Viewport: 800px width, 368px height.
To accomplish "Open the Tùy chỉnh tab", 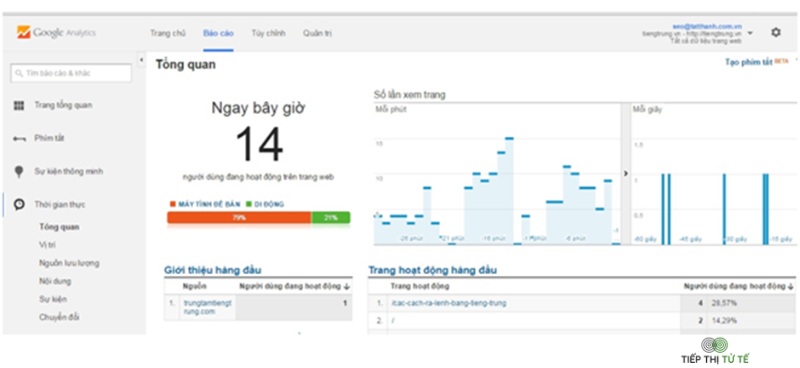I will pyautogui.click(x=268, y=33).
